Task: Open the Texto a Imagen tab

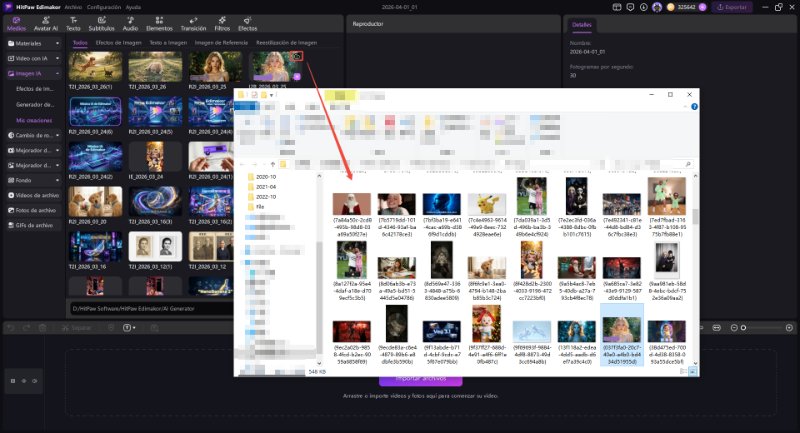Action: point(168,43)
